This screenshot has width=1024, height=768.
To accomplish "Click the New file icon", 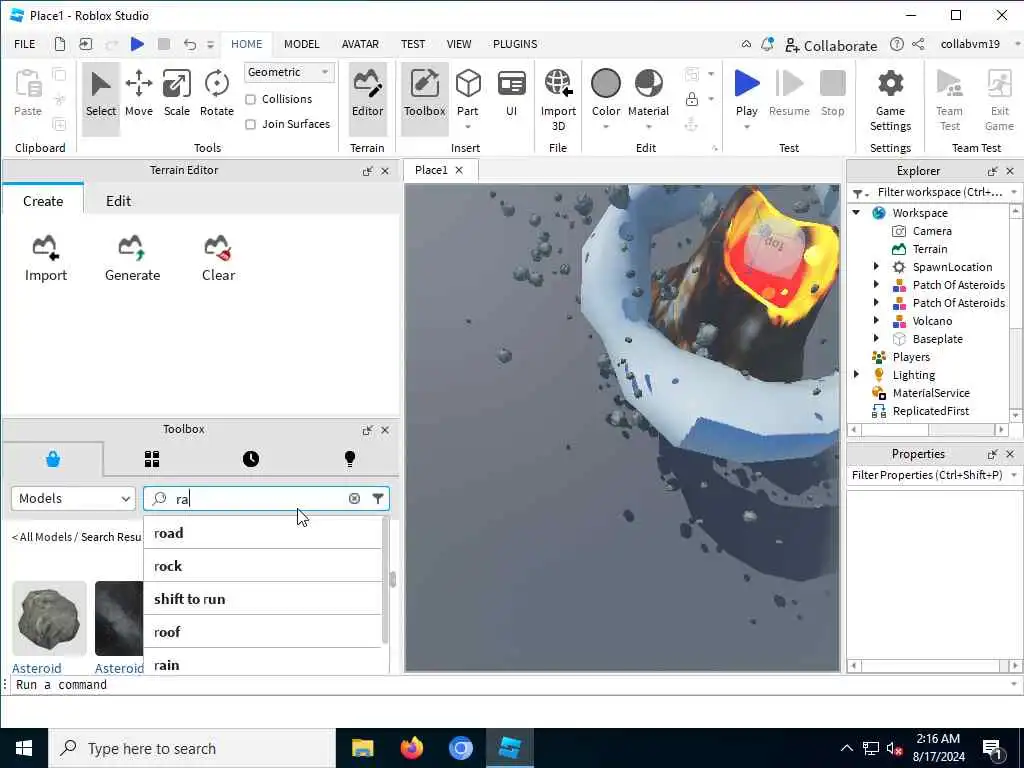I will click(59, 44).
